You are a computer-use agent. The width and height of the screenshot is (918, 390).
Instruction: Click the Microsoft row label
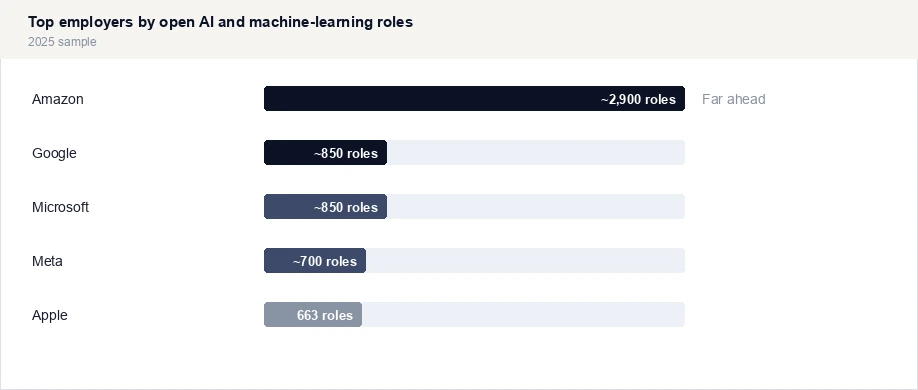click(60, 207)
